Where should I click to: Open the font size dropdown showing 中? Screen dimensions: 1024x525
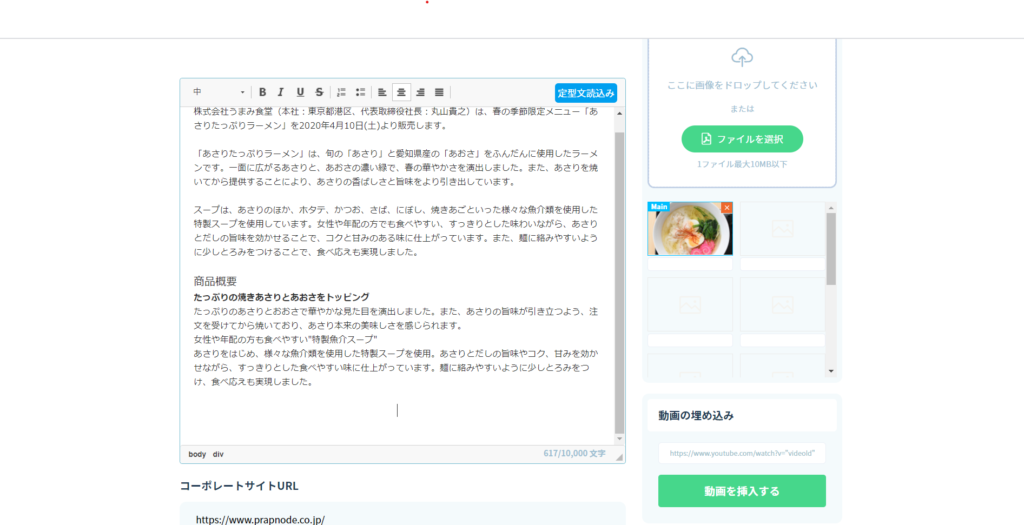click(x=218, y=92)
